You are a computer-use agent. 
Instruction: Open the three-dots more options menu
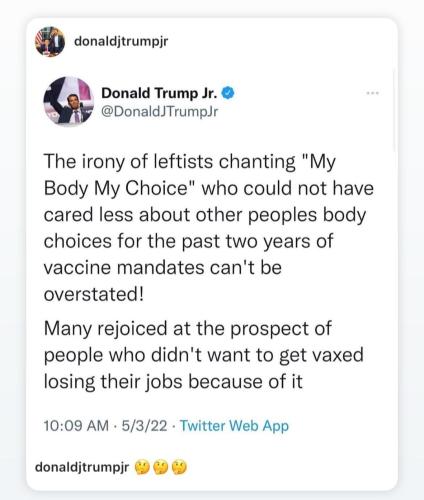[x=372, y=93]
